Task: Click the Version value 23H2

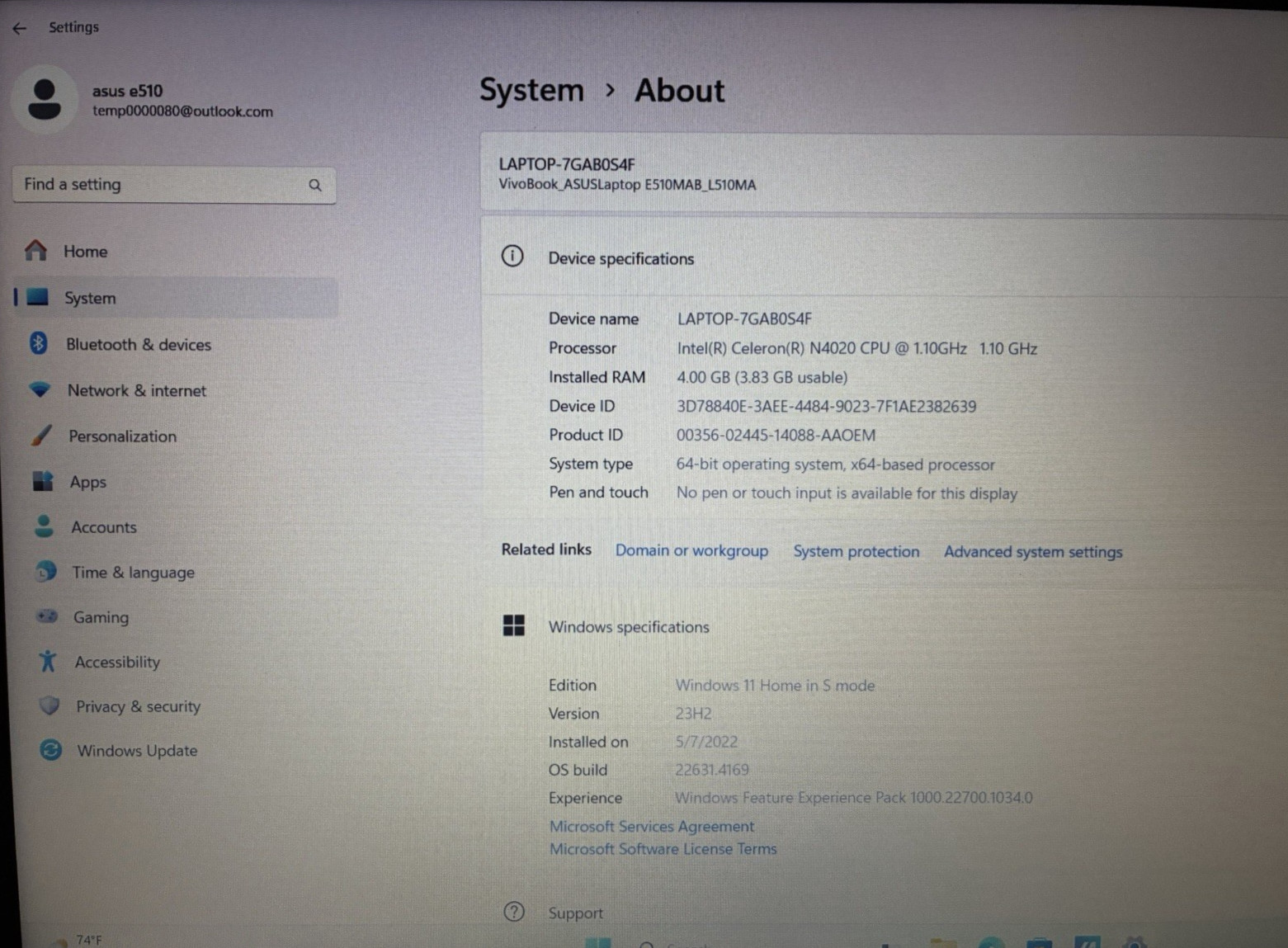Action: 693,713
